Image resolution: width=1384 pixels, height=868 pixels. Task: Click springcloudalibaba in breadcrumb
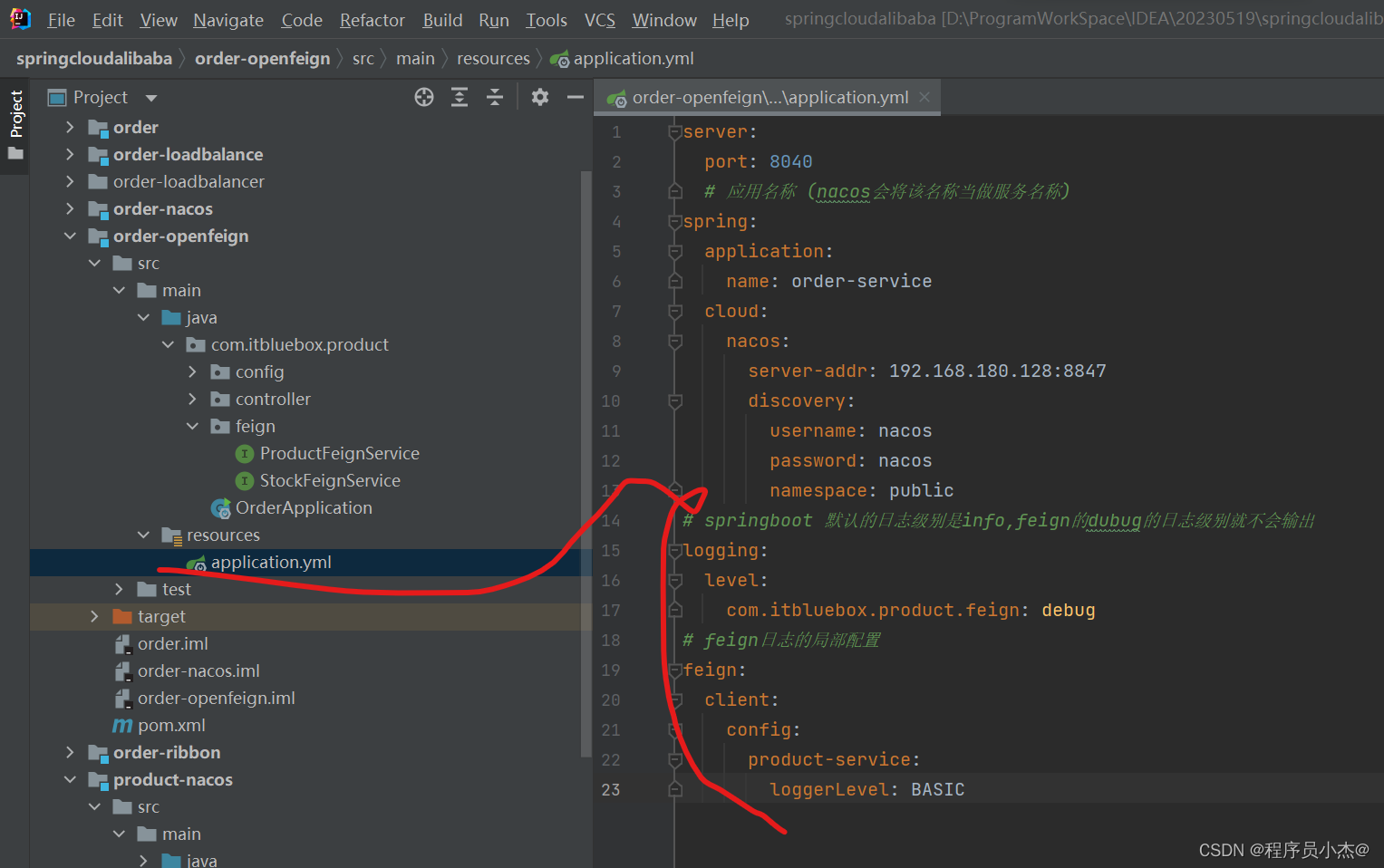pyautogui.click(x=94, y=58)
